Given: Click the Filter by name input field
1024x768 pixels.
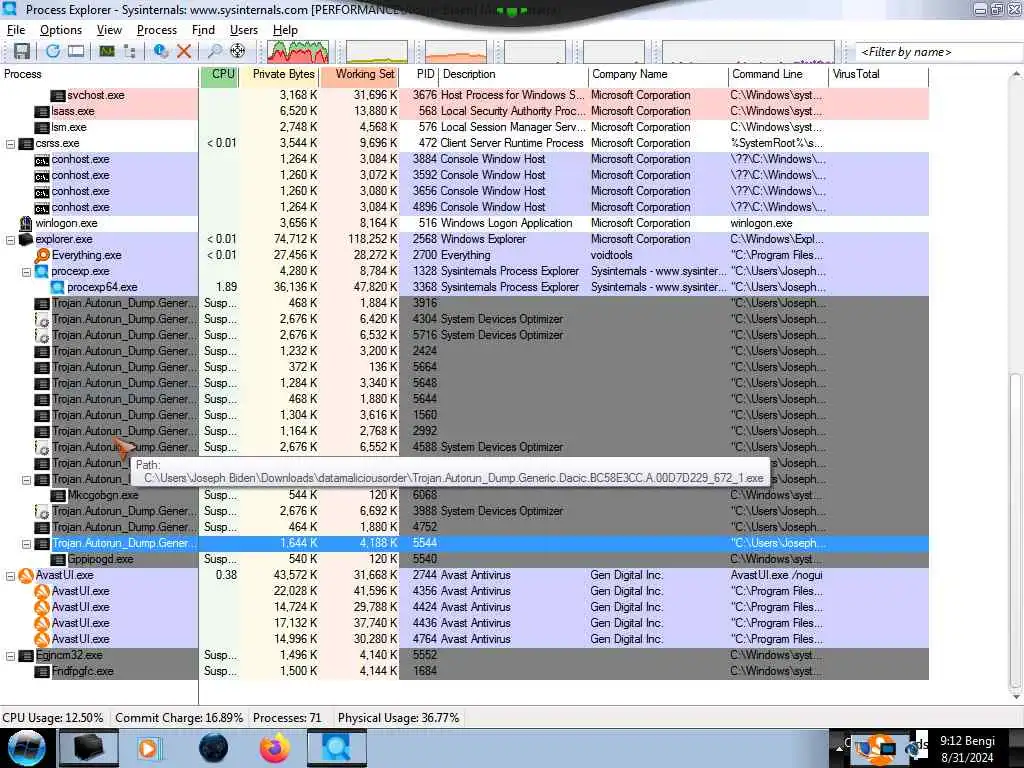Looking at the screenshot, I should 939,52.
